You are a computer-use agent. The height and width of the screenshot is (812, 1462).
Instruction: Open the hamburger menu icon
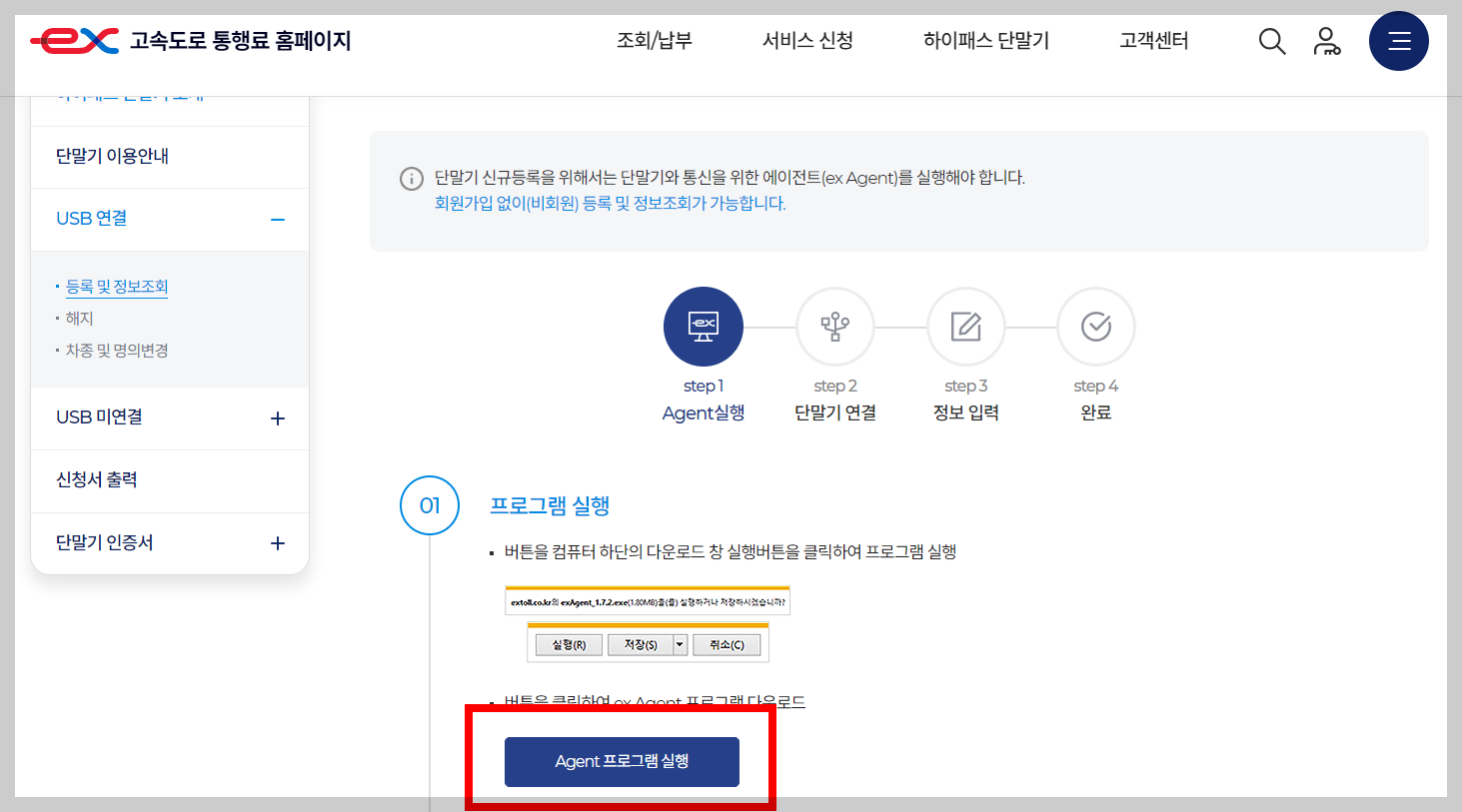coord(1398,41)
